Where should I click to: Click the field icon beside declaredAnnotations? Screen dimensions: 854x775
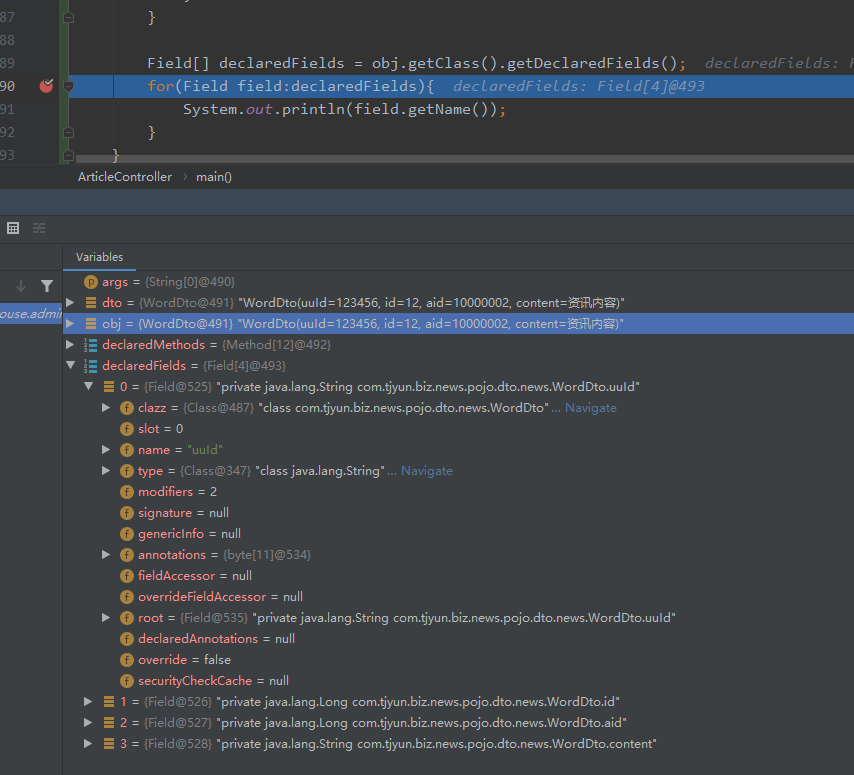[x=127, y=639]
